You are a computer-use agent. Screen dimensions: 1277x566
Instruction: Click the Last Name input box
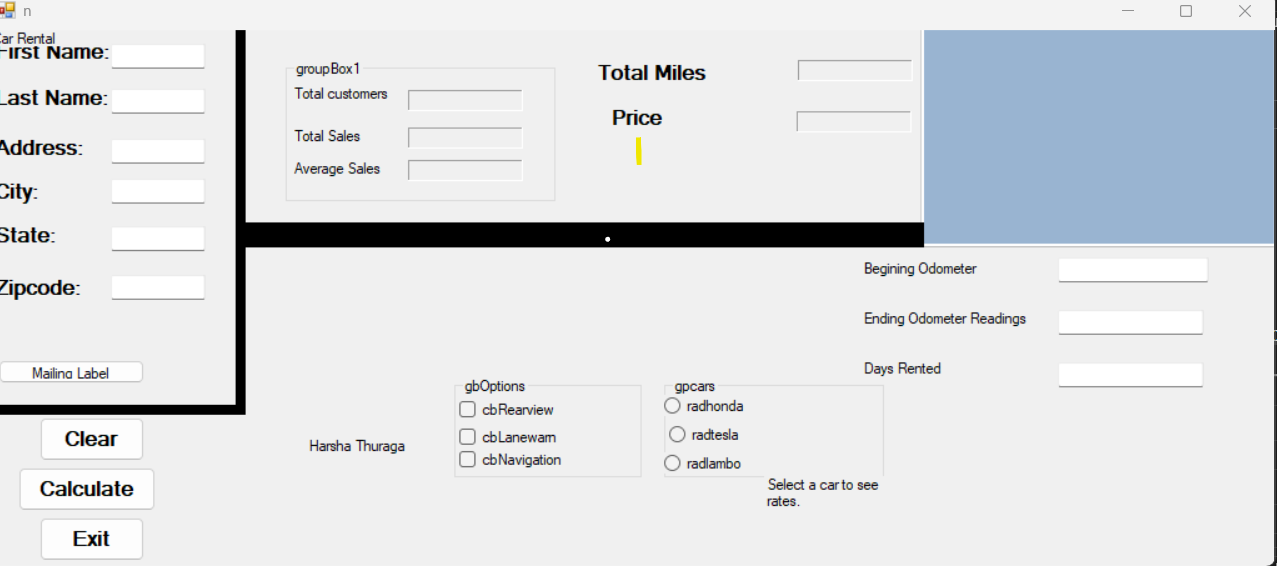[x=158, y=102]
